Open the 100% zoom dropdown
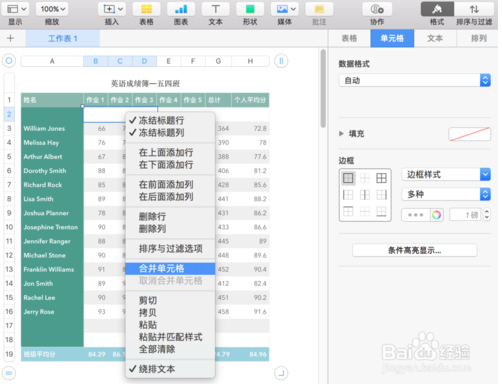Image resolution: width=502 pixels, height=384 pixels. click(x=52, y=9)
